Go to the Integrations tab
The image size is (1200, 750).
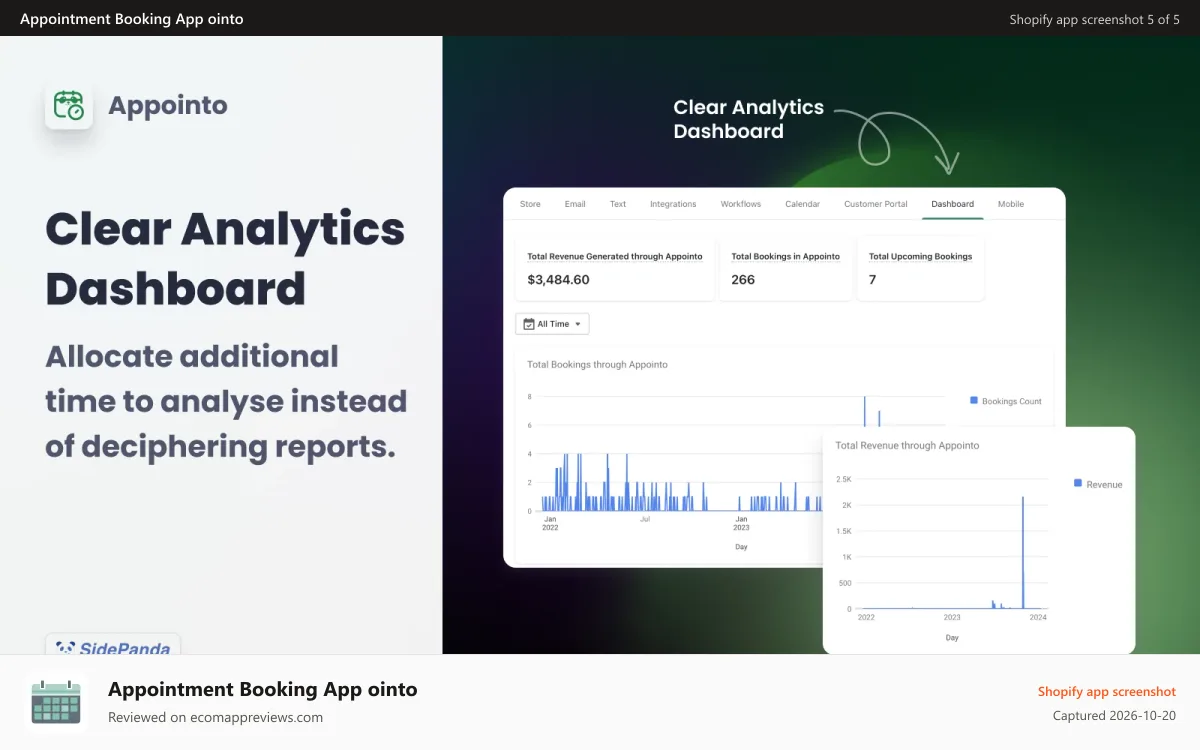673,204
